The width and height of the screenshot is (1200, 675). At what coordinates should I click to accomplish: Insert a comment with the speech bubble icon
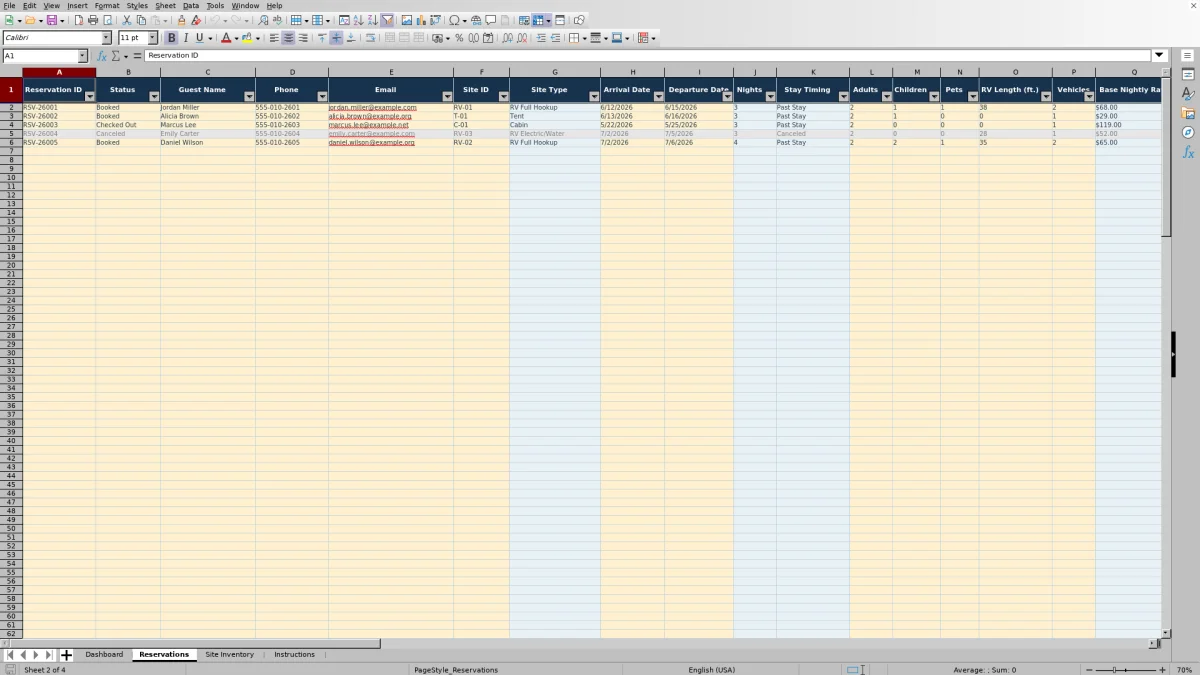[491, 20]
